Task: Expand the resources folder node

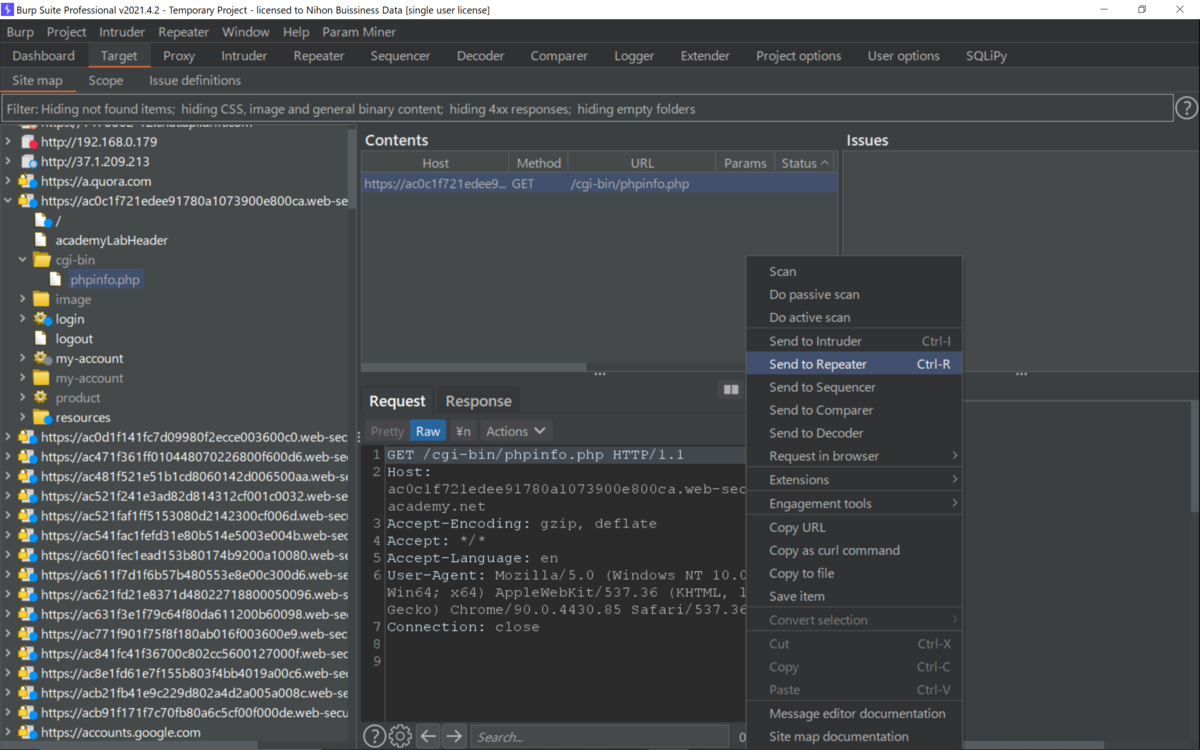Action: coord(22,417)
